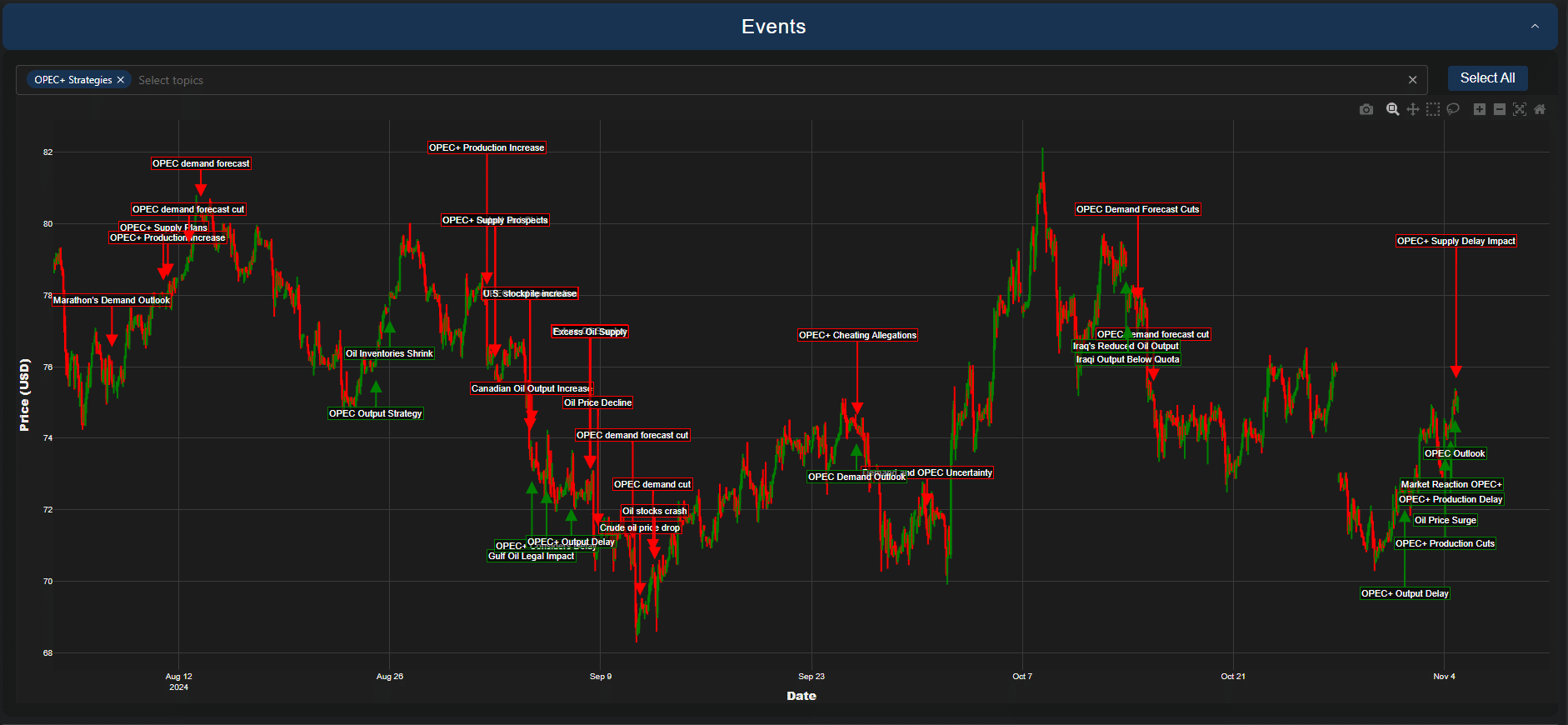The height and width of the screenshot is (725, 1568).
Task: Click the Oil stocks crash annotation
Action: (x=655, y=511)
